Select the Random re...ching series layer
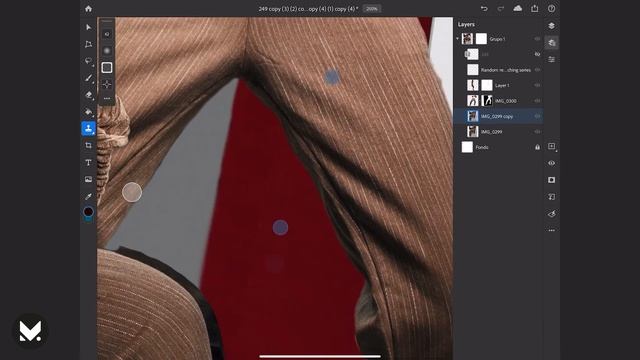The image size is (640, 360). point(498,70)
